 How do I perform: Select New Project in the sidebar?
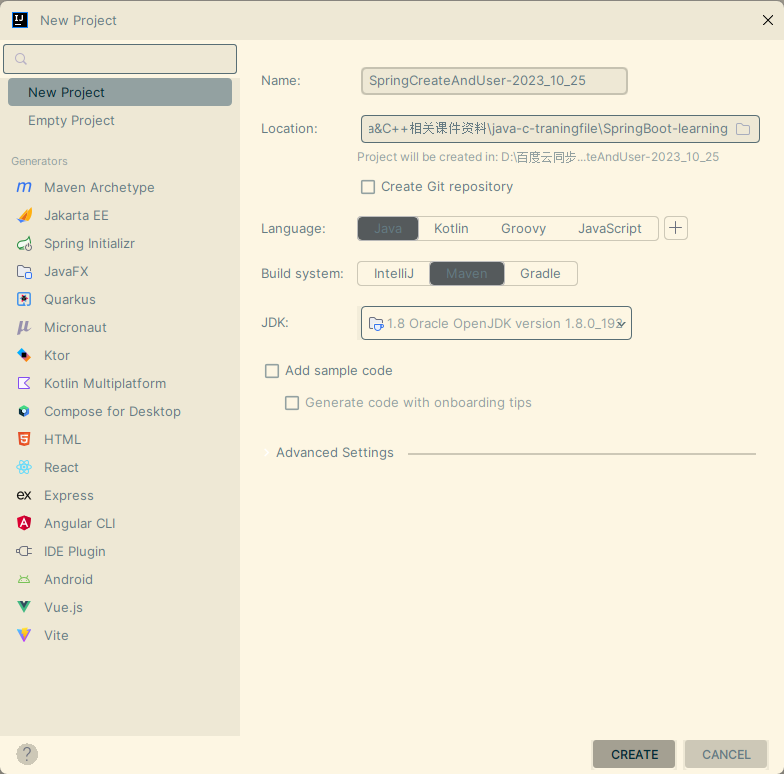[120, 92]
